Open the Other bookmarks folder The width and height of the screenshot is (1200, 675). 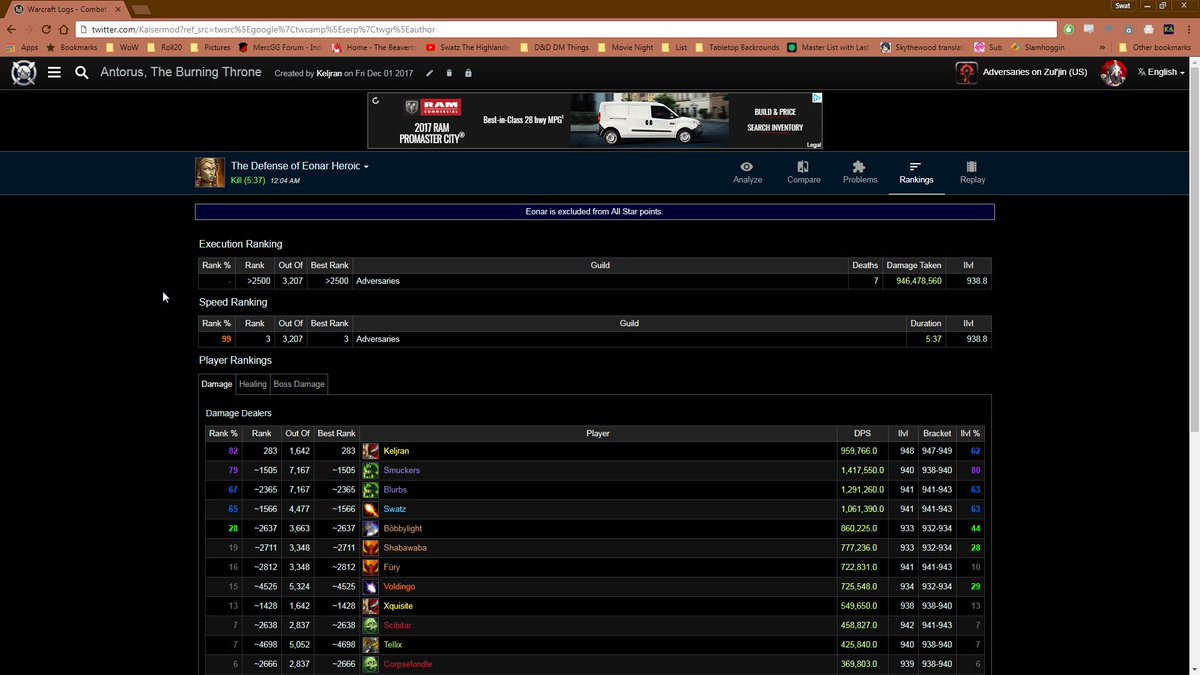[x=1155, y=47]
